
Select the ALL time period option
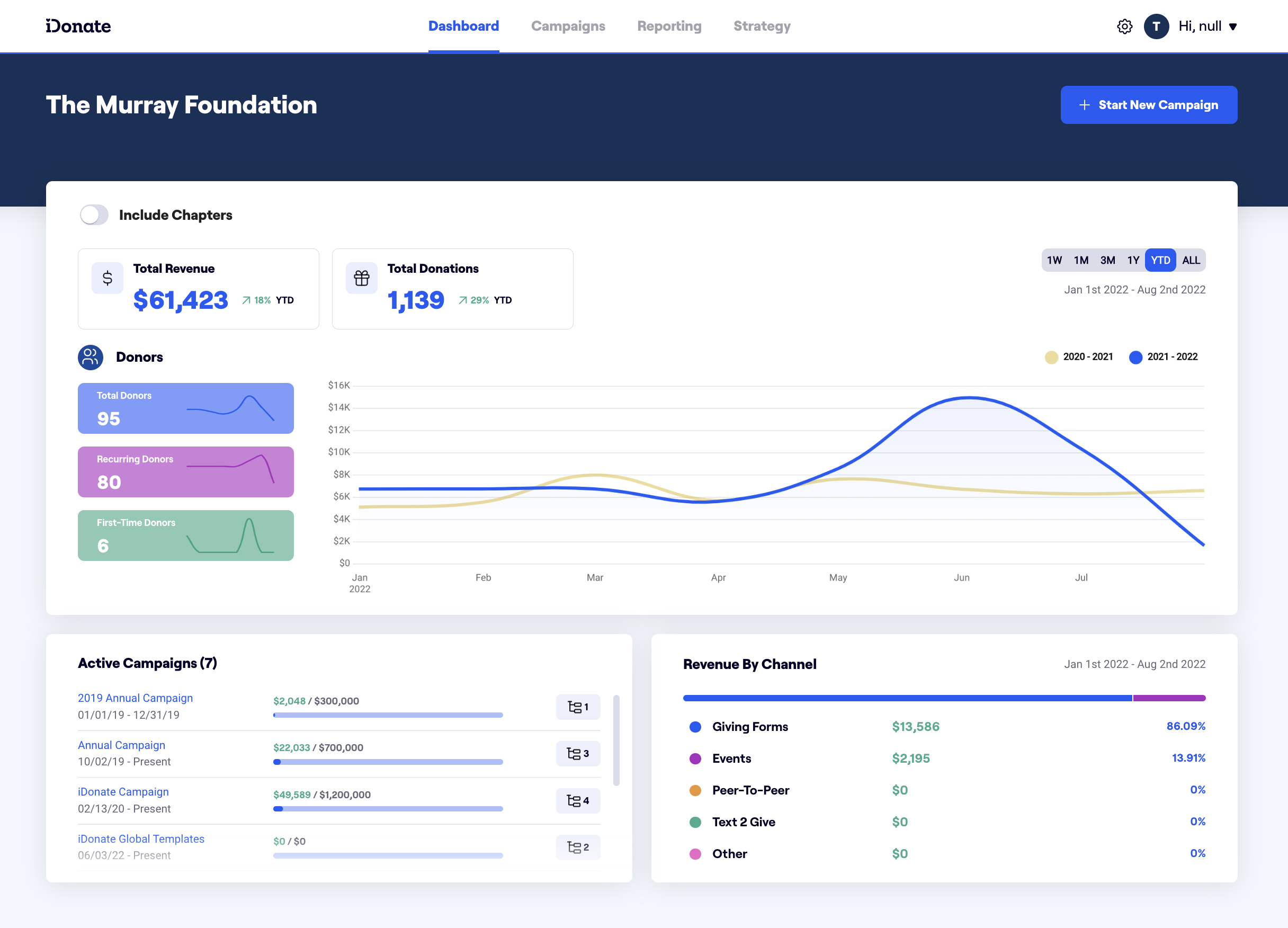click(x=1191, y=260)
